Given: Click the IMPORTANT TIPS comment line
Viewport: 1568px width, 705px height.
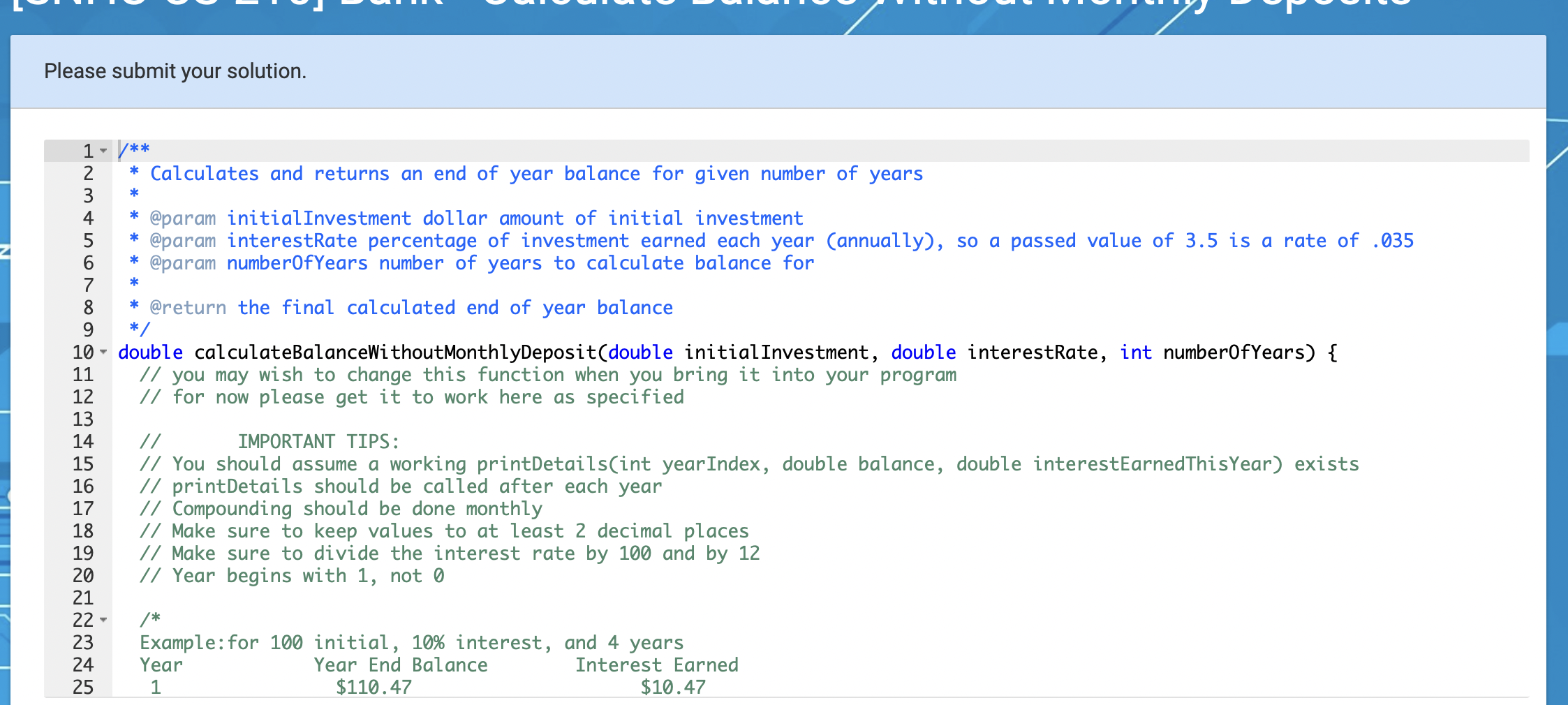Looking at the screenshot, I should [318, 441].
